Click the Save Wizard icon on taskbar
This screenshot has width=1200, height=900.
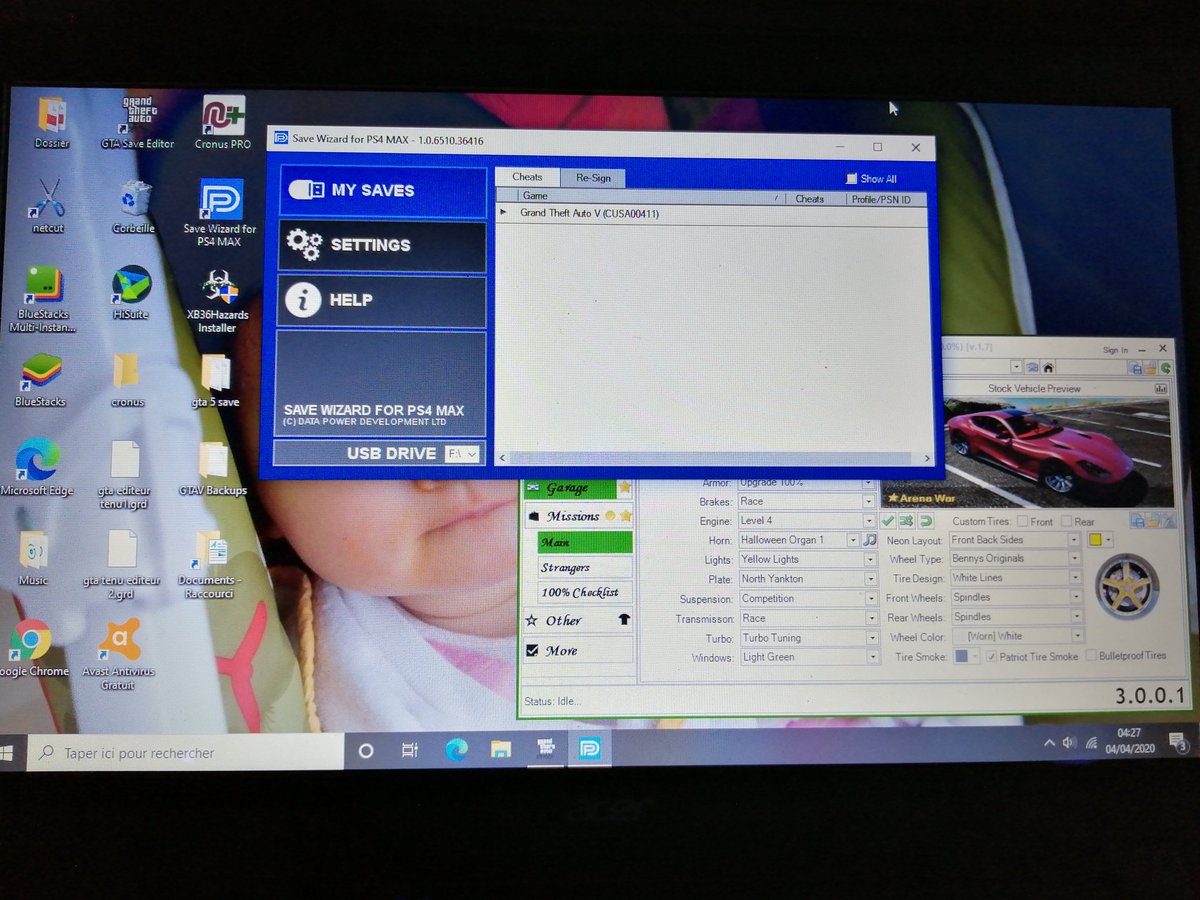pos(590,749)
